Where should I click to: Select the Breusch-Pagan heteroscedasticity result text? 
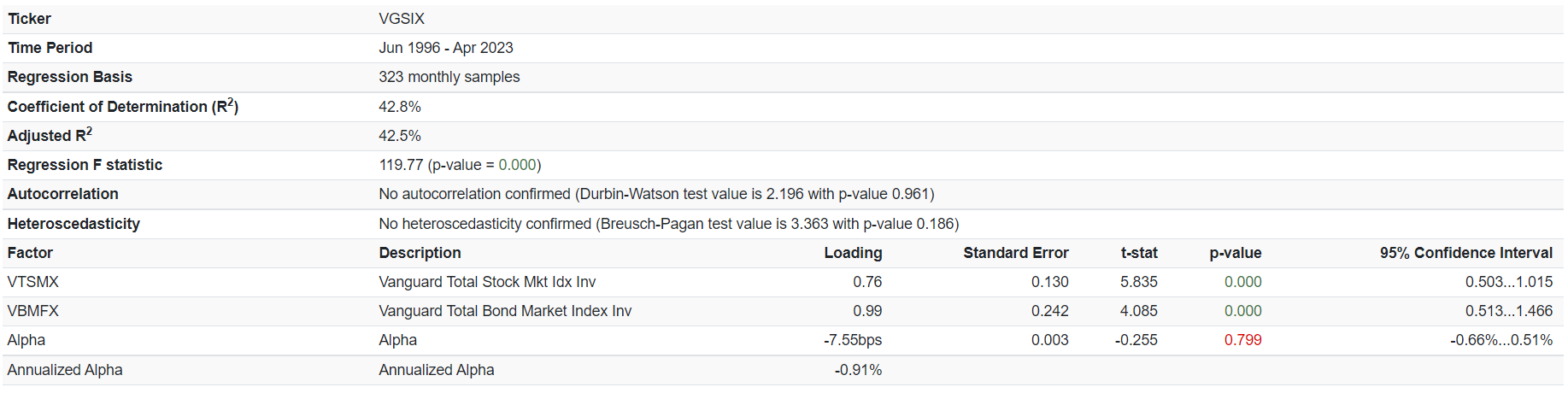[x=668, y=224]
